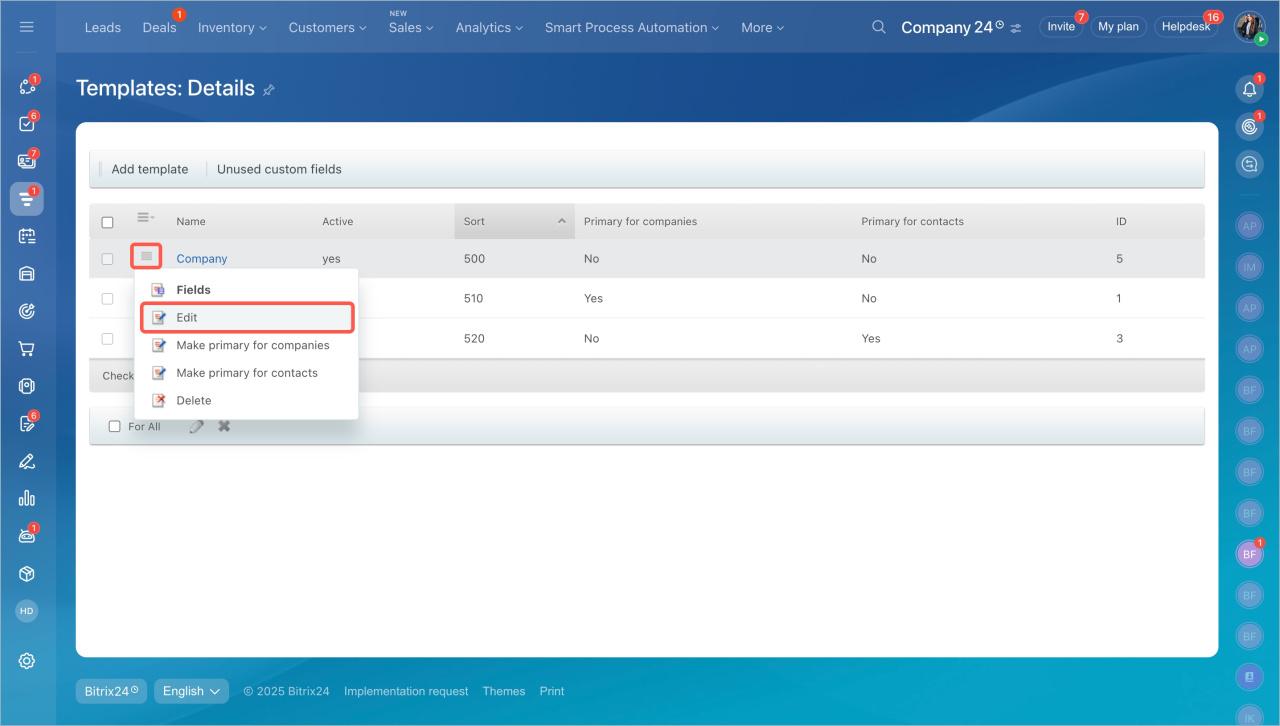Open the Company row actions menu icon
Viewport: 1280px width, 726px height.
pyautogui.click(x=146, y=257)
